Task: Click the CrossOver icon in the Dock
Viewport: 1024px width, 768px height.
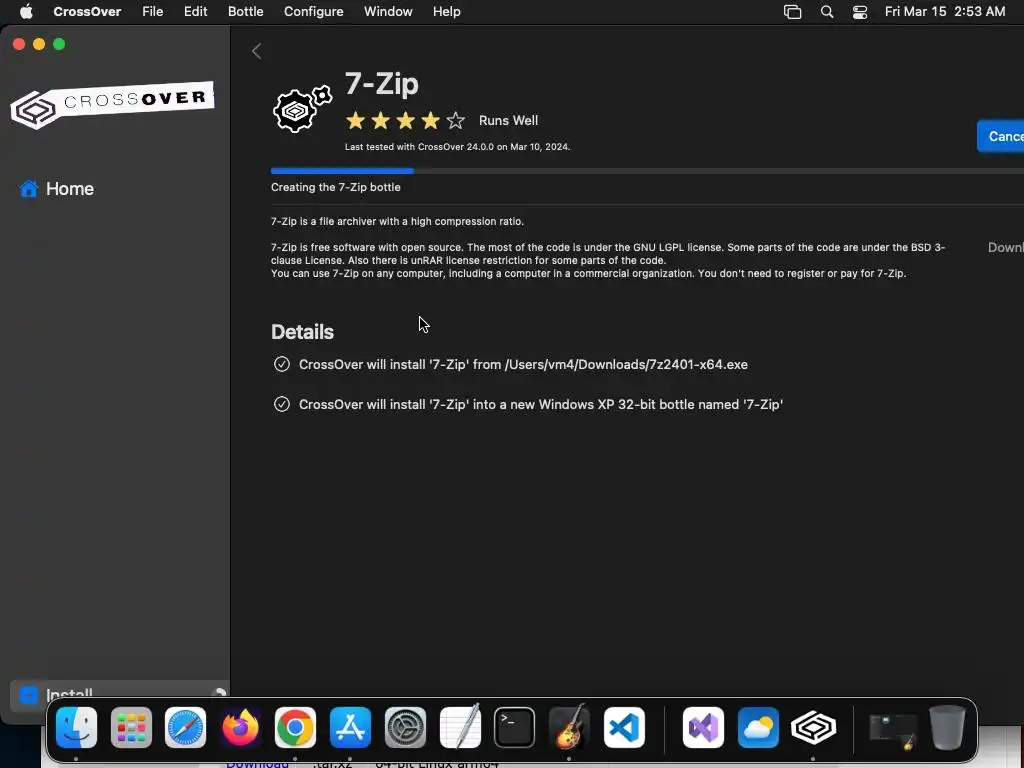Action: [x=813, y=727]
